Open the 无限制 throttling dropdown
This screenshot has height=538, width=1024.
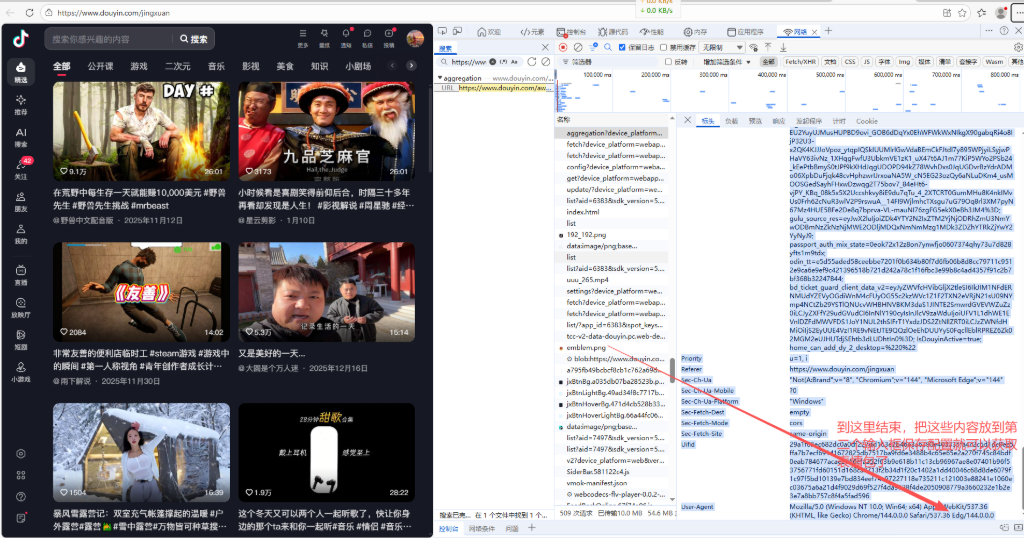coord(722,47)
